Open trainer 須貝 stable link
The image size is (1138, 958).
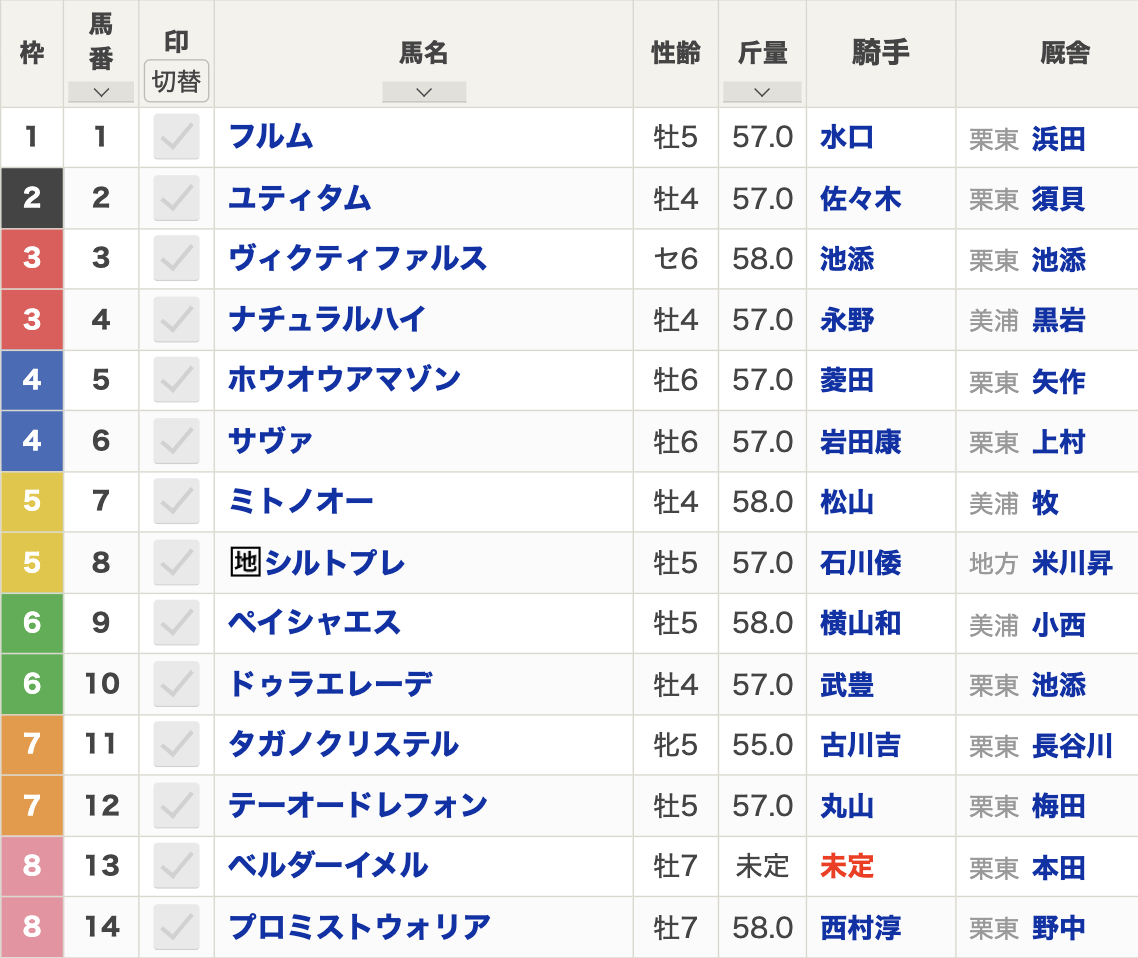pos(1059,200)
